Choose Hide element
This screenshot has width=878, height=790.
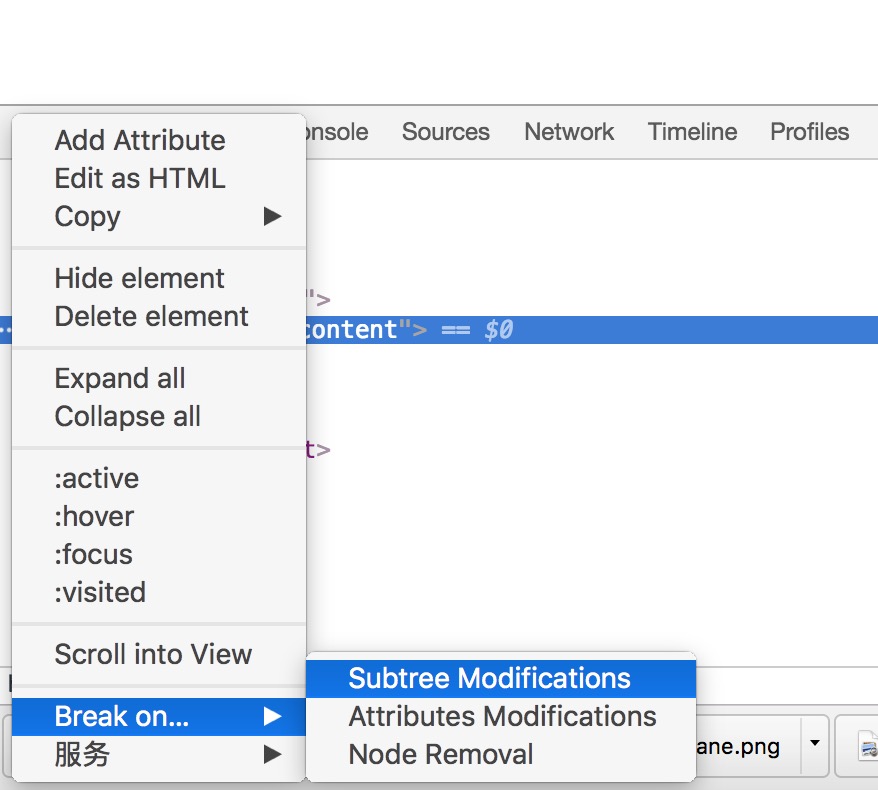159,278
